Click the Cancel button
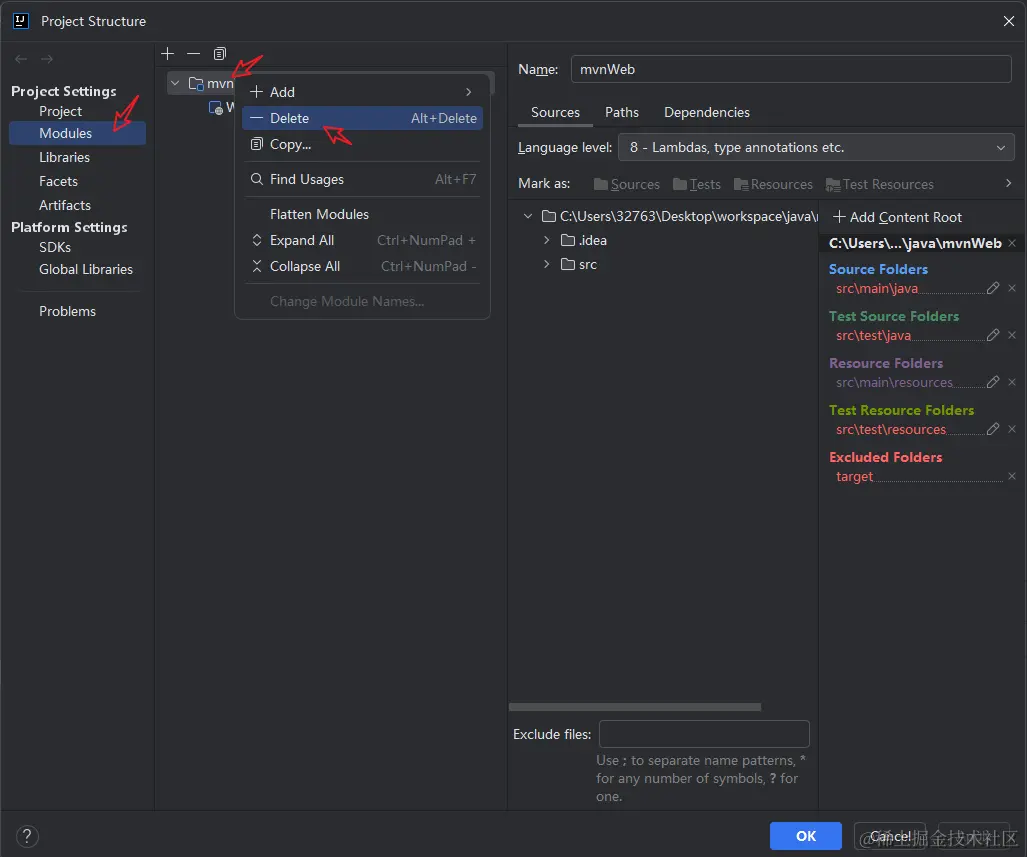Viewport: 1027px width, 857px height. click(890, 836)
